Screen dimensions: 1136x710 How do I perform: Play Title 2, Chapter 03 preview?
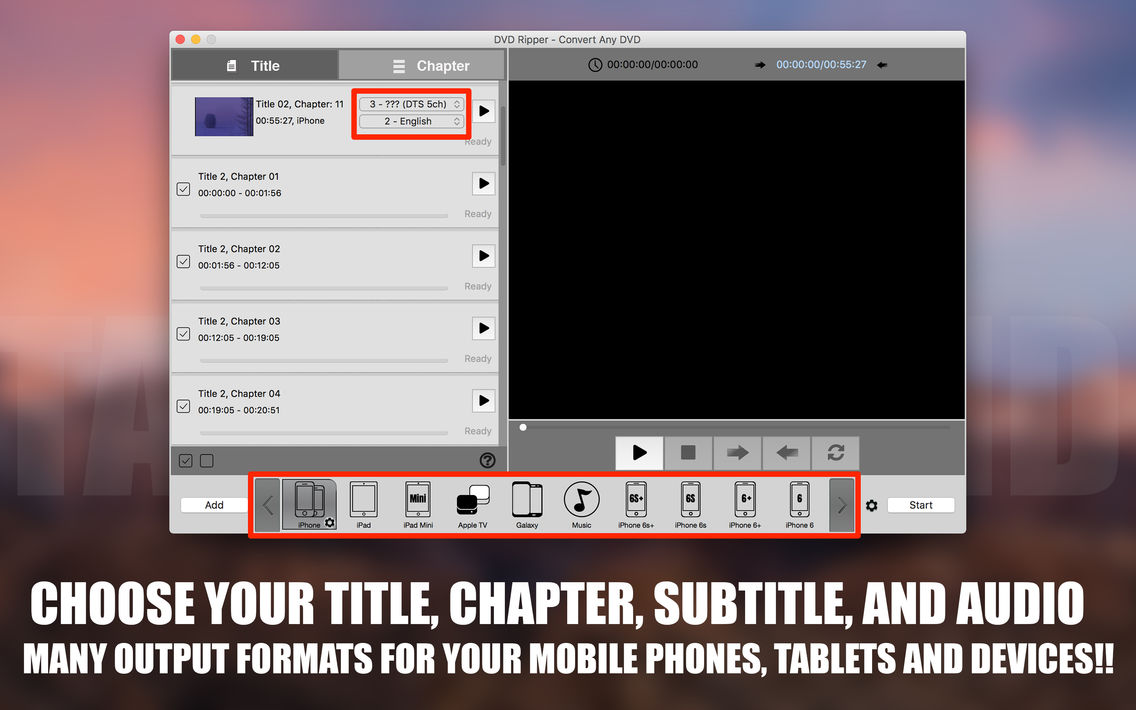pyautogui.click(x=484, y=328)
